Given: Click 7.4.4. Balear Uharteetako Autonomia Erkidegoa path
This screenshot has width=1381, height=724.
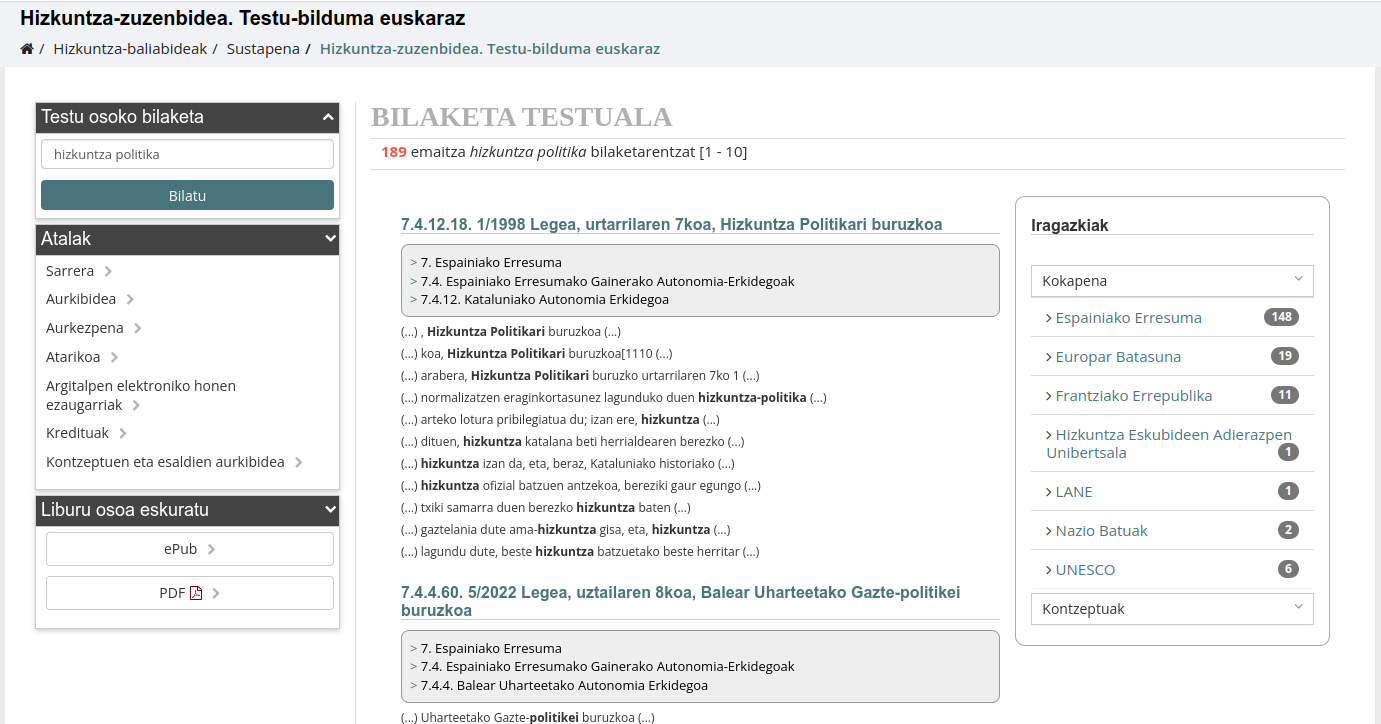Looking at the screenshot, I should [564, 686].
